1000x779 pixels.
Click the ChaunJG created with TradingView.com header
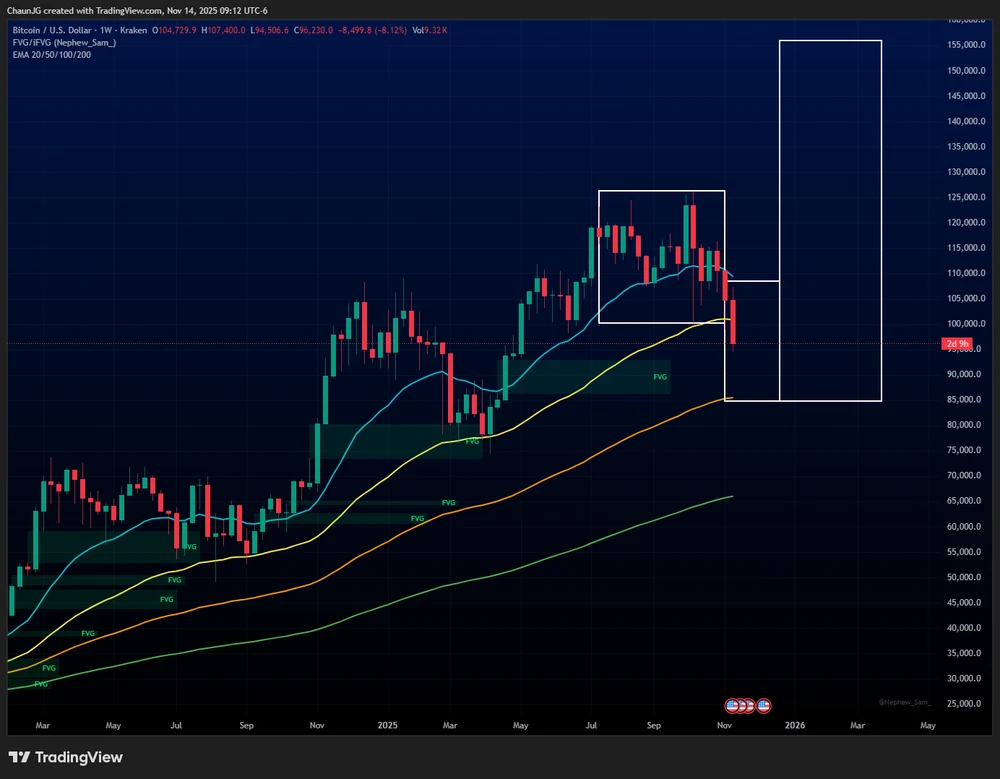137,10
